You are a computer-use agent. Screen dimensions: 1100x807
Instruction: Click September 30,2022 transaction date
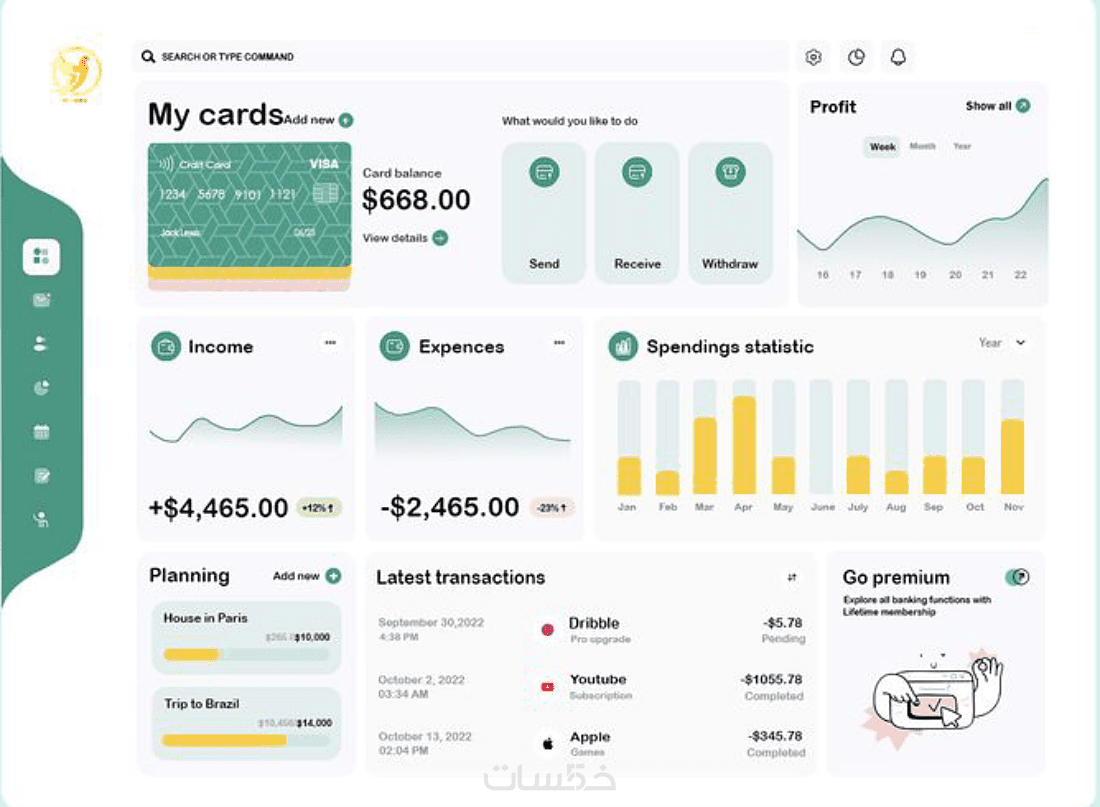[x=431, y=622]
